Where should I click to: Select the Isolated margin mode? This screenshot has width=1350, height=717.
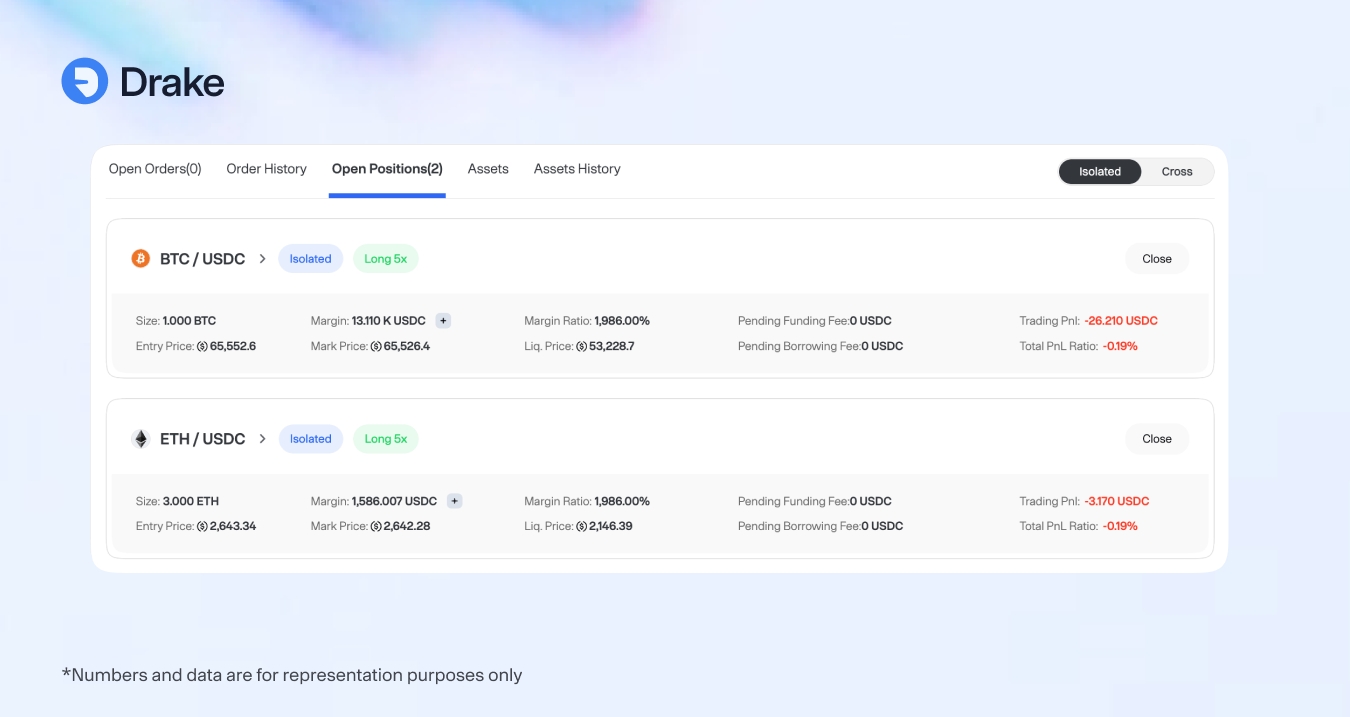coord(1099,172)
